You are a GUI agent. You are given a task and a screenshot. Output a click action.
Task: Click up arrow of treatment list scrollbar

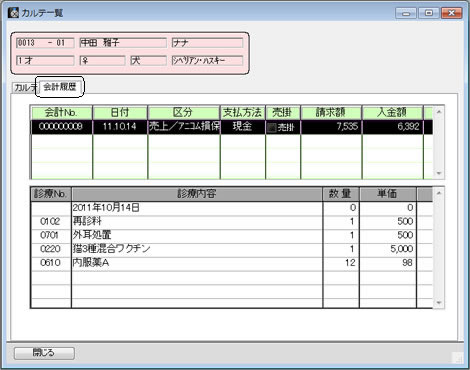pos(439,193)
